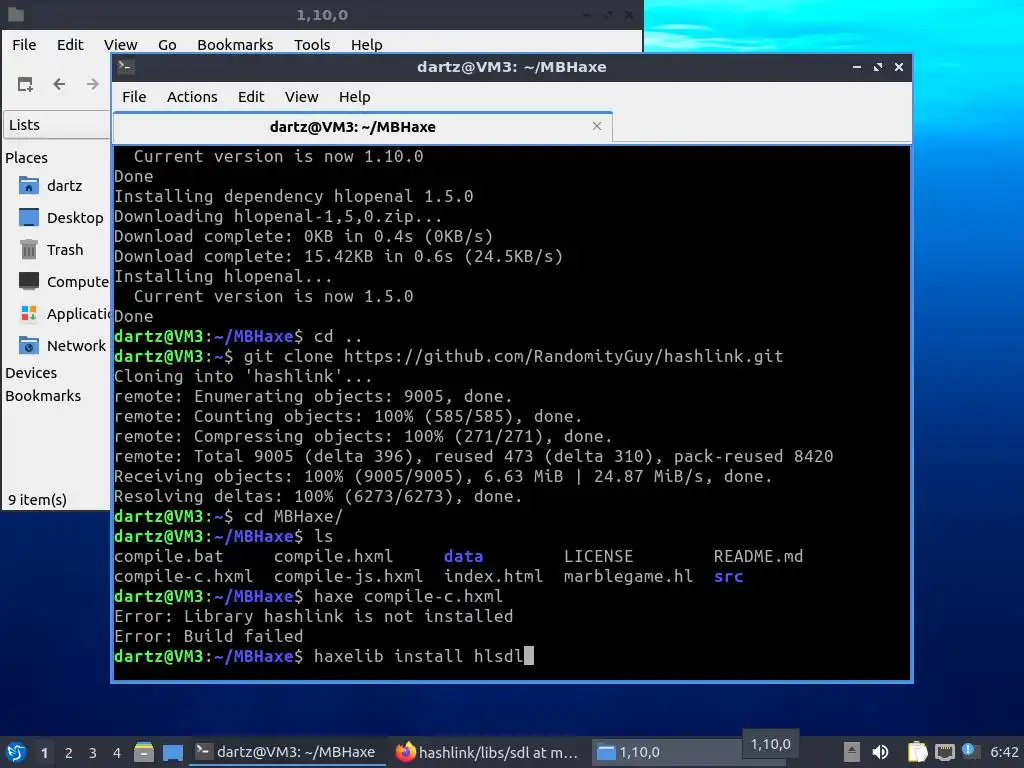Click the terminal window title bar icon
Screen dimensions: 1024x768
[126, 66]
